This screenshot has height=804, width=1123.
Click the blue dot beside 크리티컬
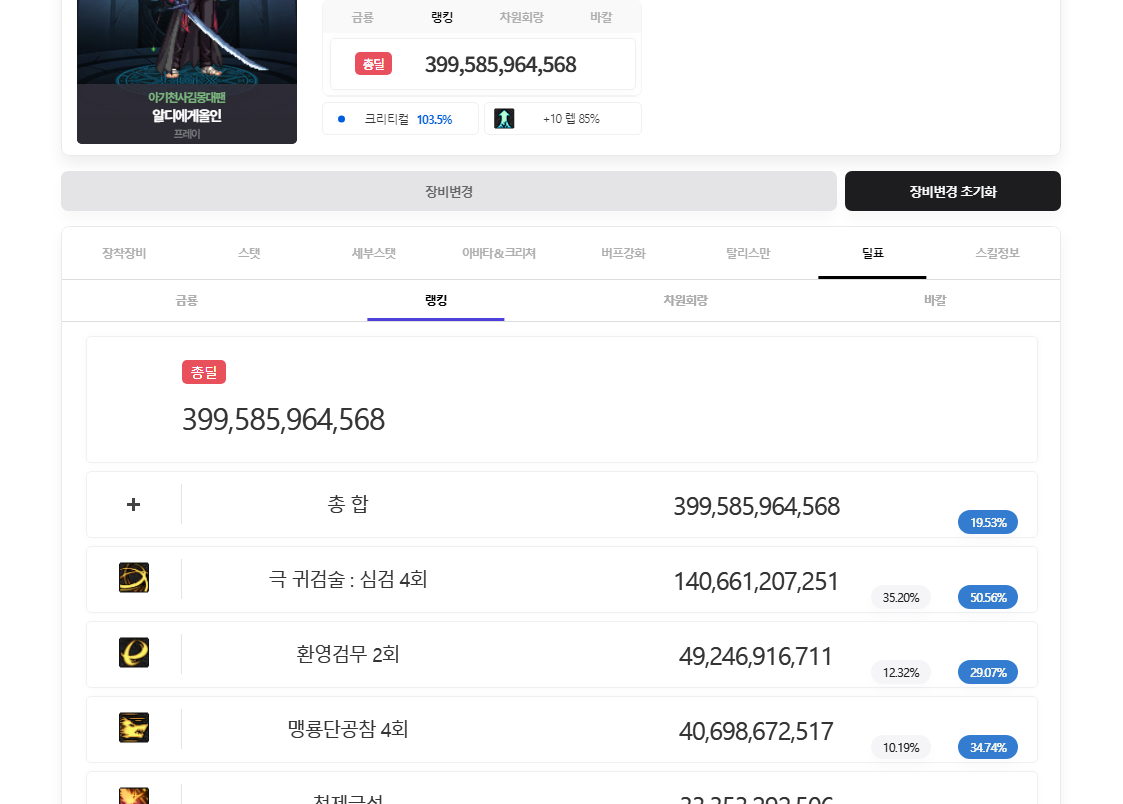342,119
